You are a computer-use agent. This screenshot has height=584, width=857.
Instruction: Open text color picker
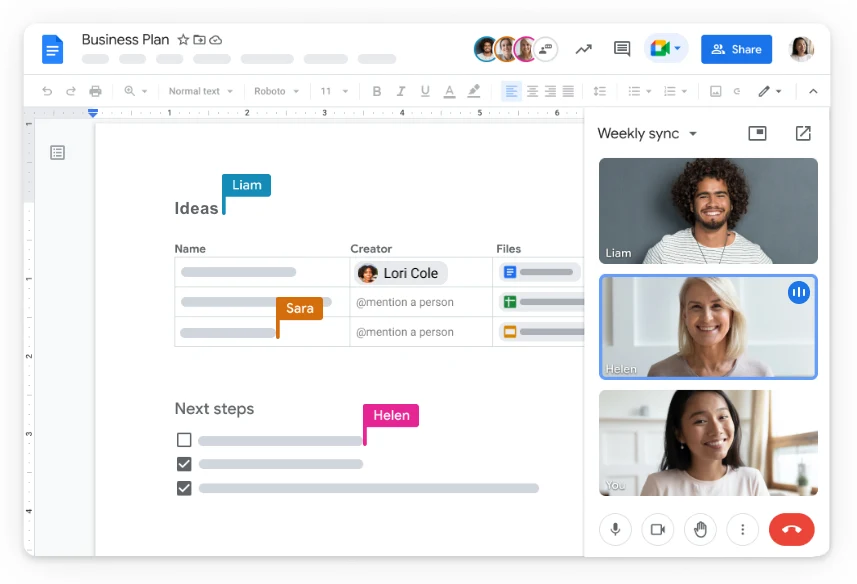449,91
